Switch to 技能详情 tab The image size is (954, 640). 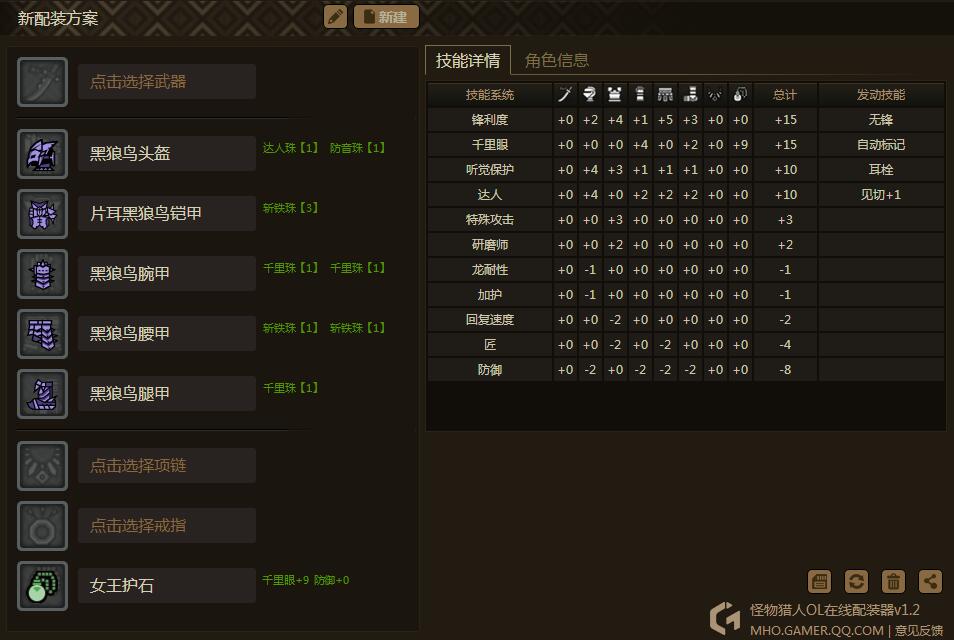(468, 60)
